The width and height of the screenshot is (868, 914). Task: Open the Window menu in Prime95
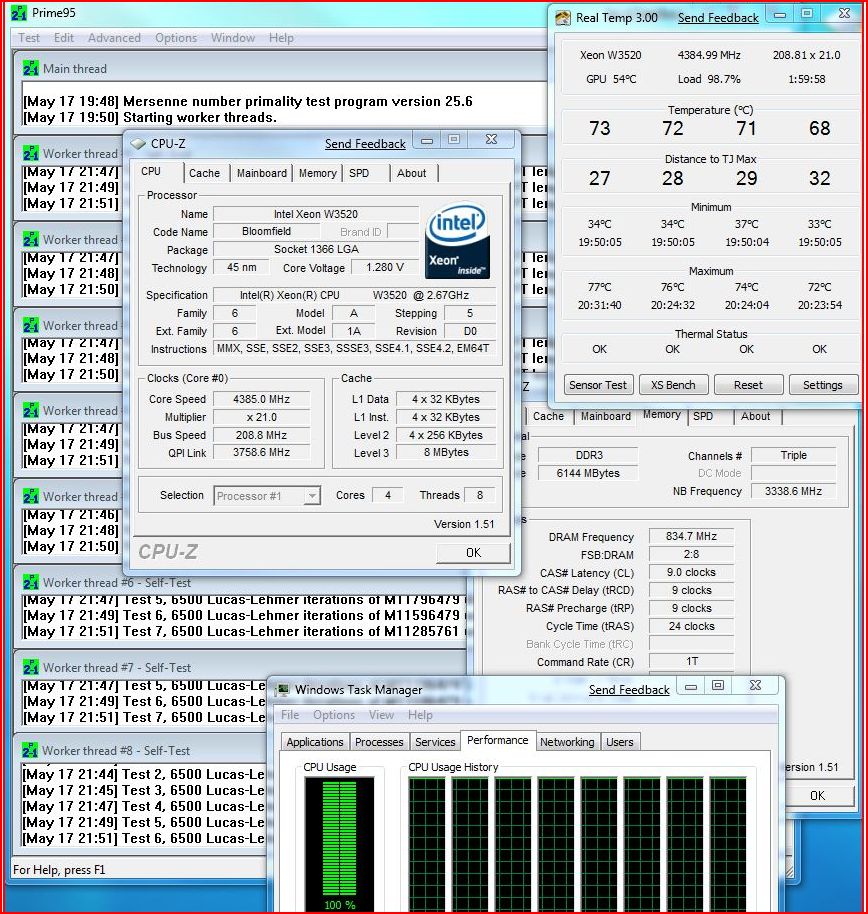[233, 38]
